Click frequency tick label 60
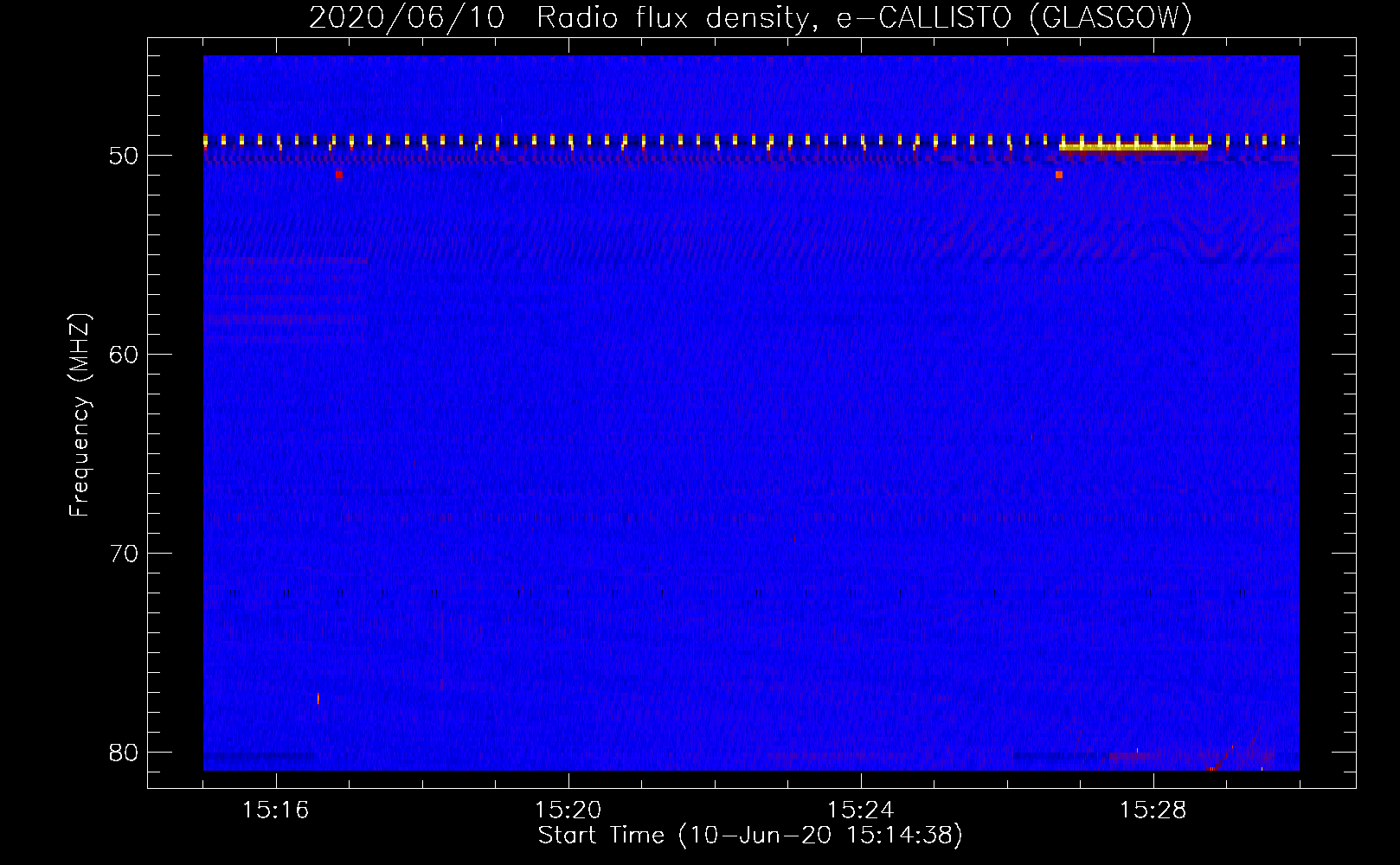This screenshot has width=1400, height=865. coord(124,355)
